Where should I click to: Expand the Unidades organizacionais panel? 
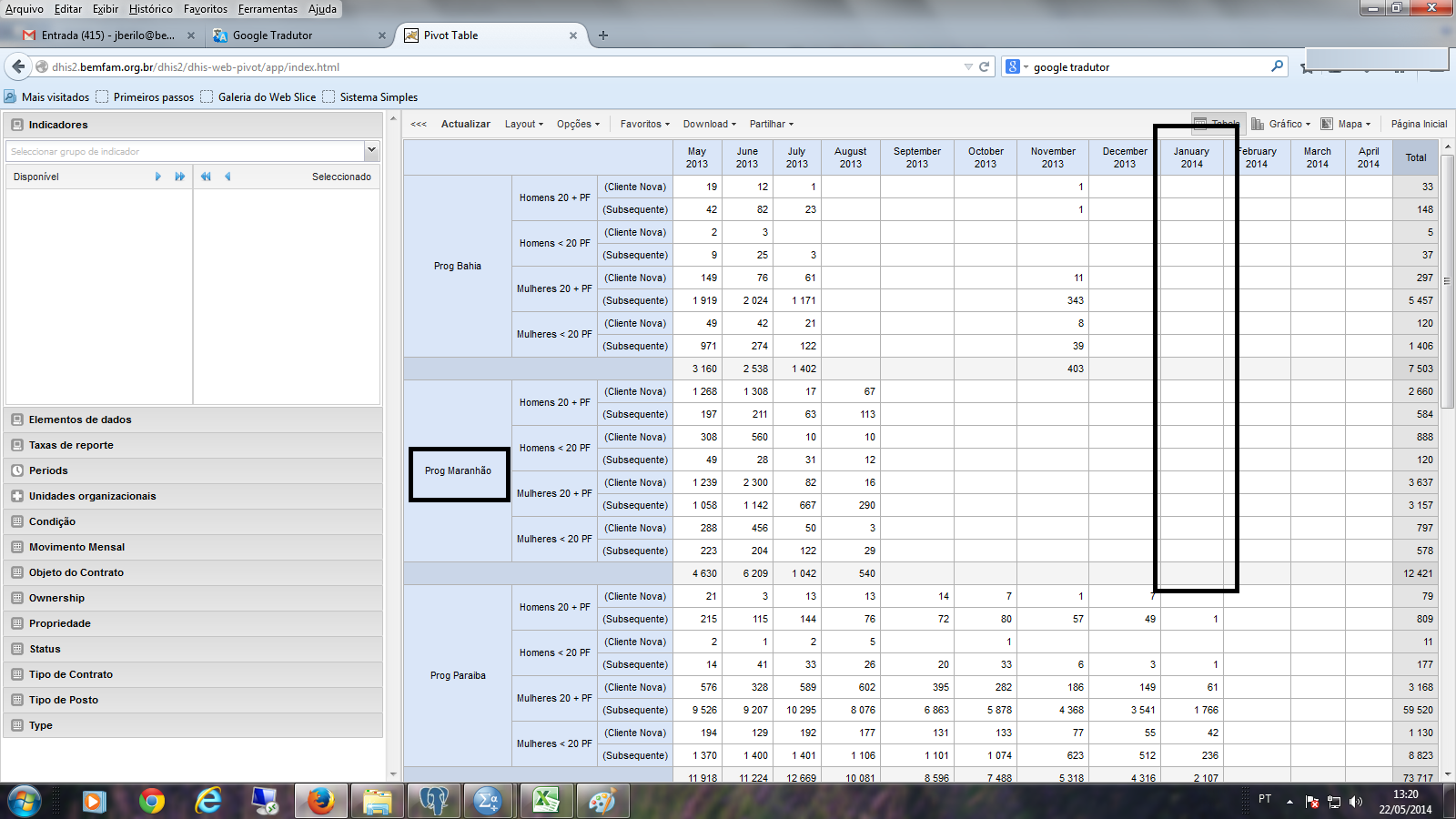(x=92, y=496)
